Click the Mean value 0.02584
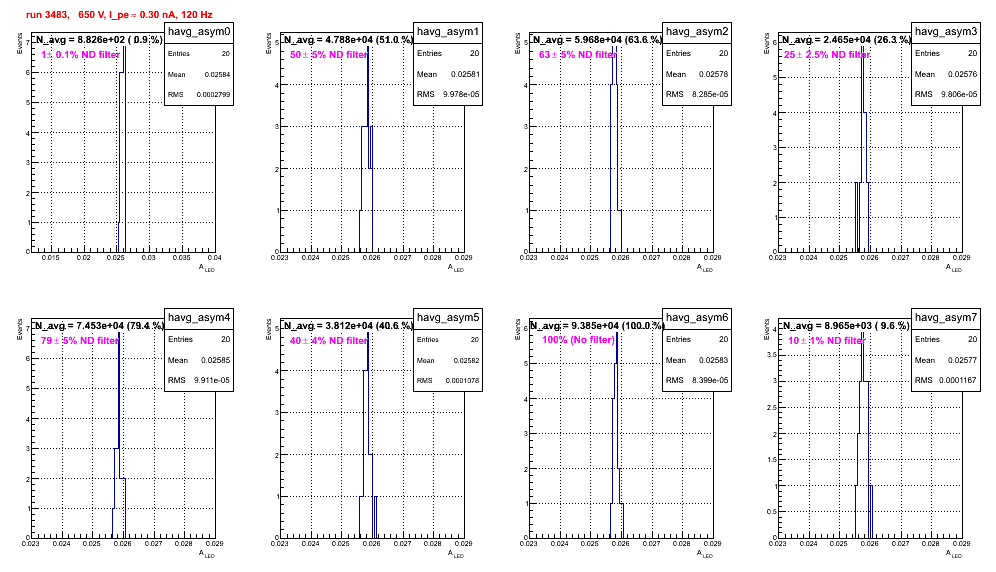The width and height of the screenshot is (996, 572). pos(217,74)
